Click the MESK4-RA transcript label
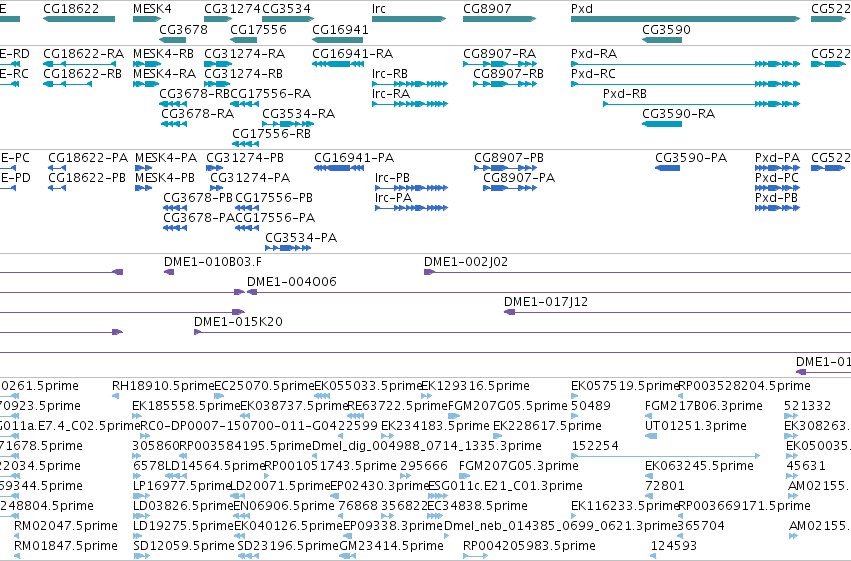Screen dimensions: 851x561 point(164,74)
